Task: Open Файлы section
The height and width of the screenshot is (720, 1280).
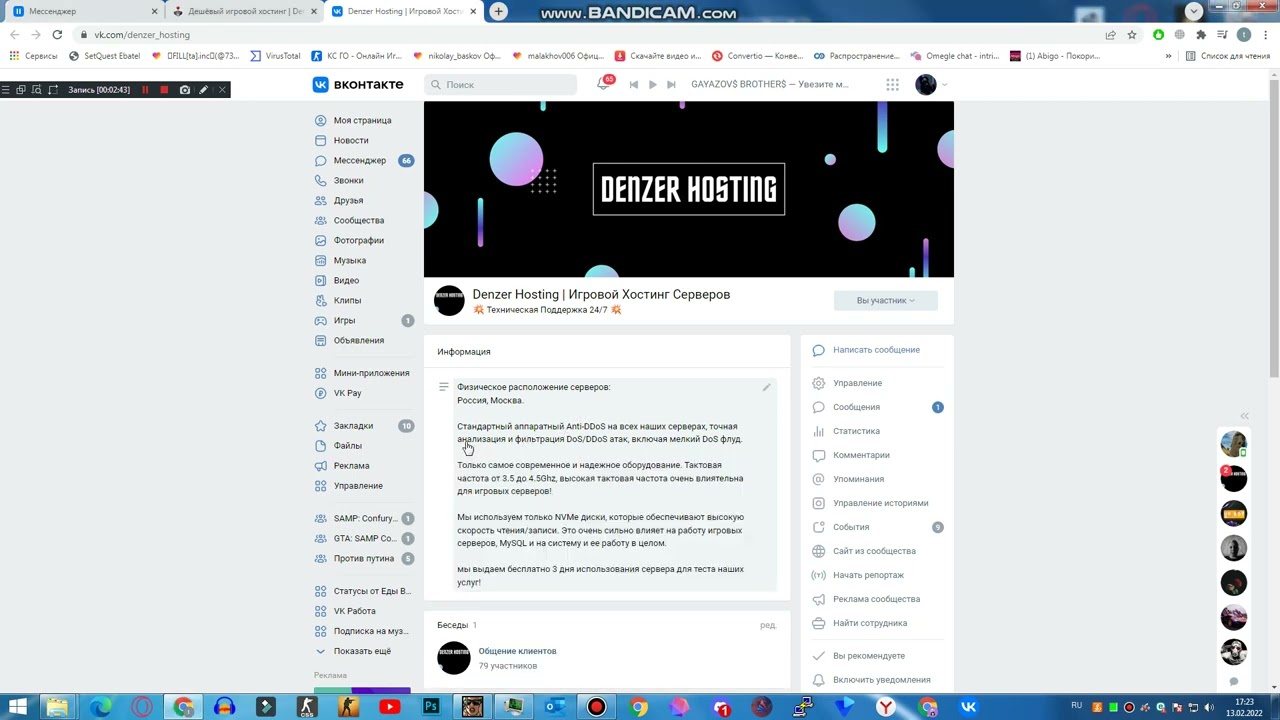Action: (347, 446)
